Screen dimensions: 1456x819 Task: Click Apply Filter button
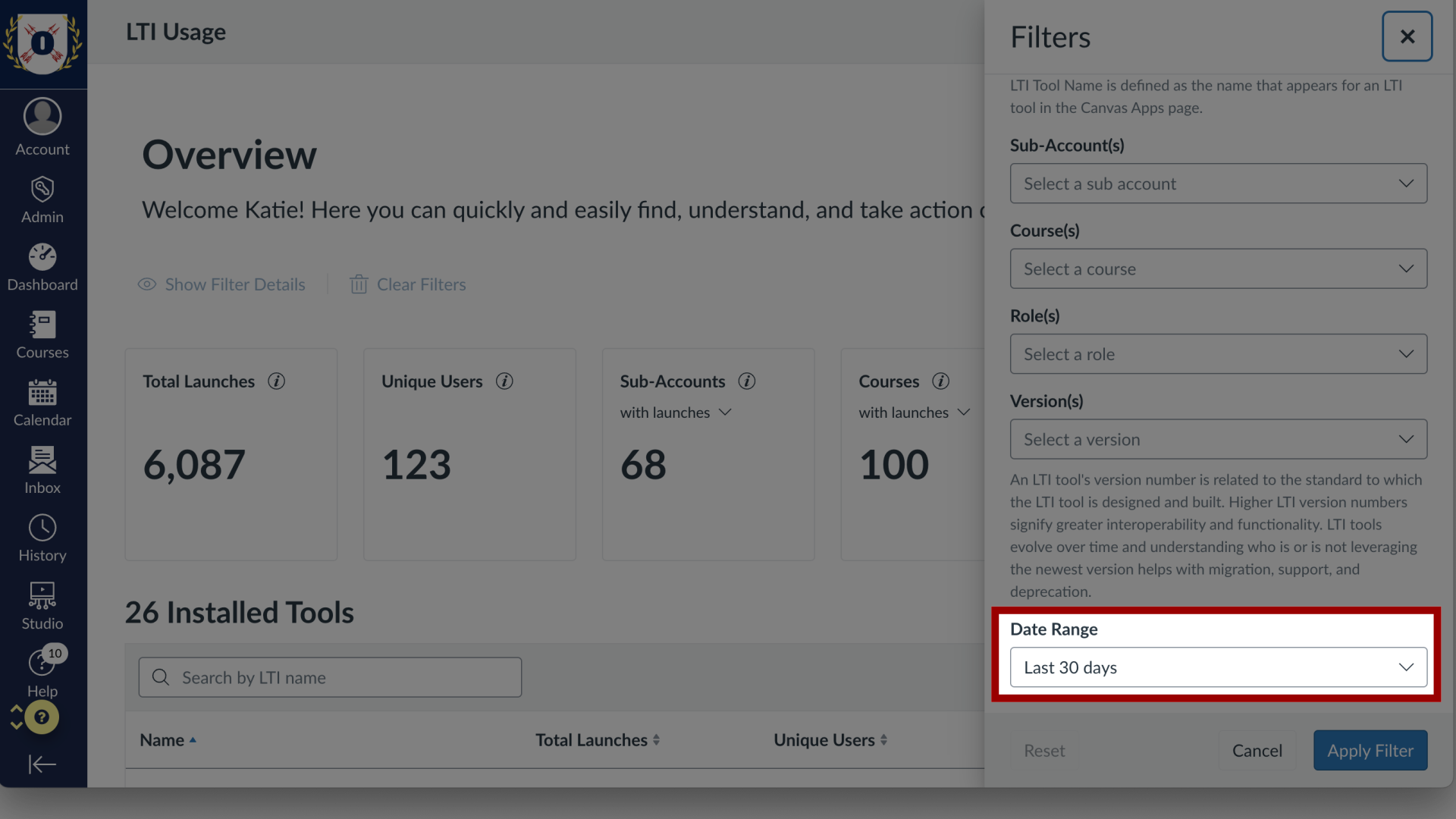pyautogui.click(x=1370, y=750)
